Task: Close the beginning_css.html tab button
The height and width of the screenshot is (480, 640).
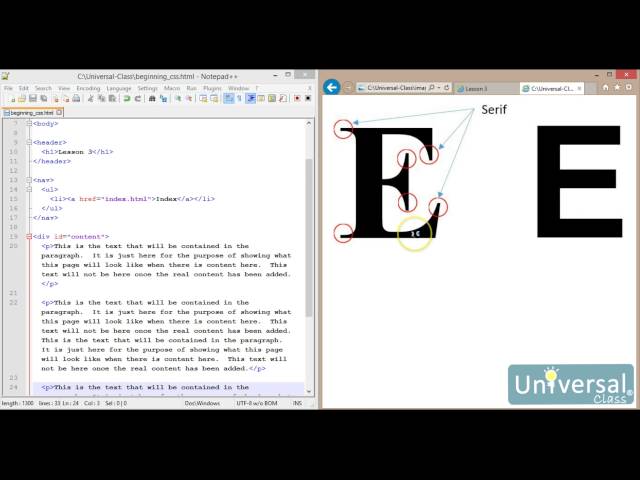Action: pos(59,112)
